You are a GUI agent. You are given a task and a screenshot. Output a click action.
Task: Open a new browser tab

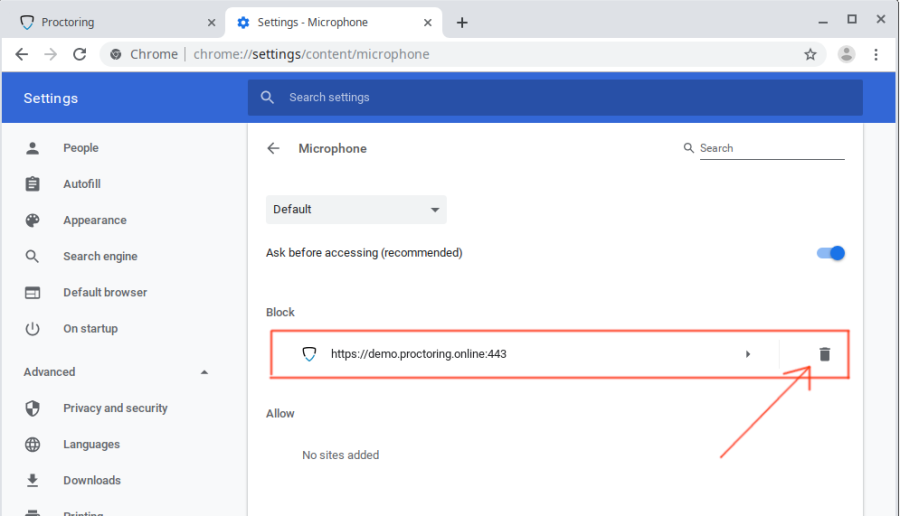[462, 22]
